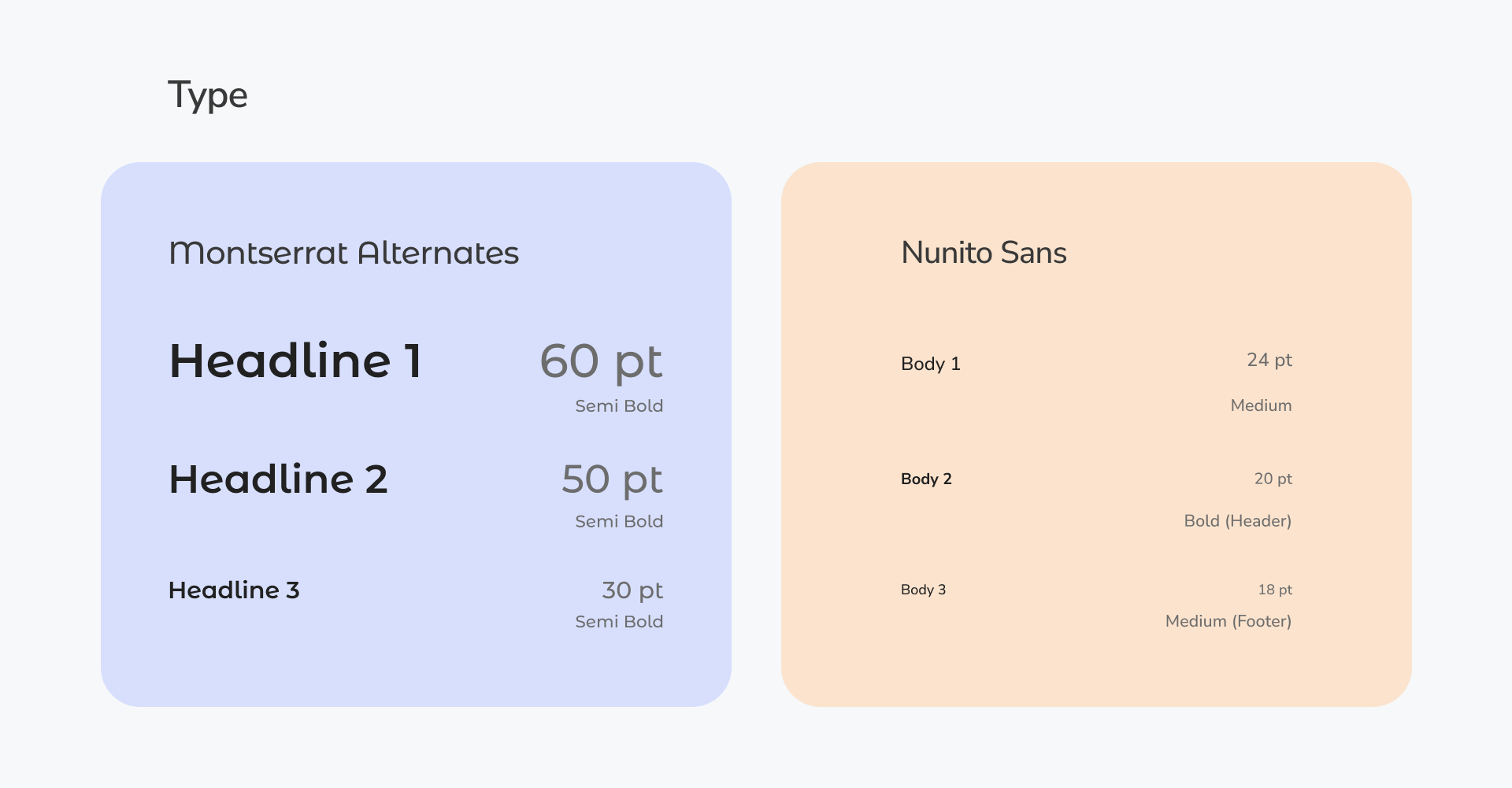
Task: Click the "Body 3" sample text
Action: coord(923,590)
